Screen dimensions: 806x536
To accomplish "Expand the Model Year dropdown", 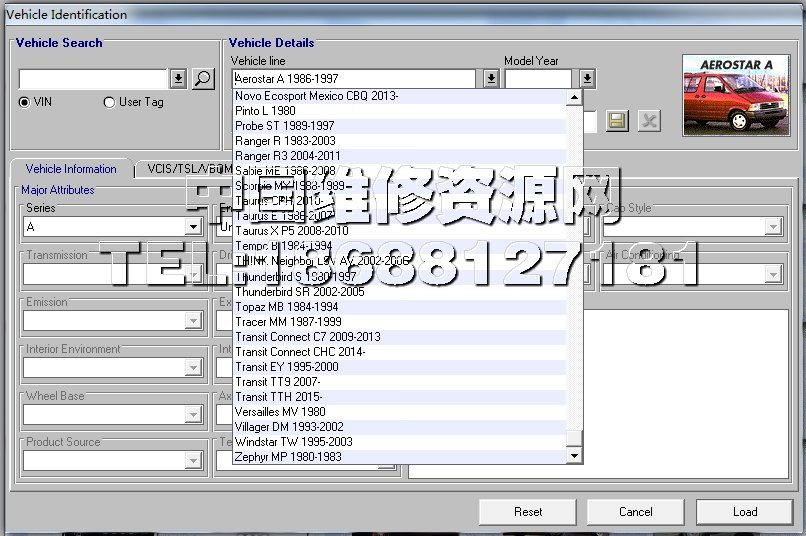I will tap(587, 78).
